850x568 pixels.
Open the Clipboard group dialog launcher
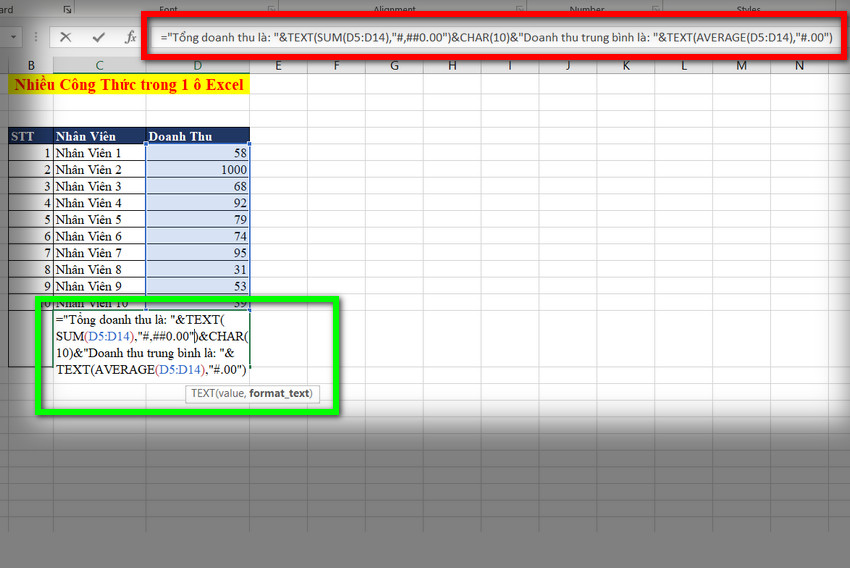pos(67,9)
